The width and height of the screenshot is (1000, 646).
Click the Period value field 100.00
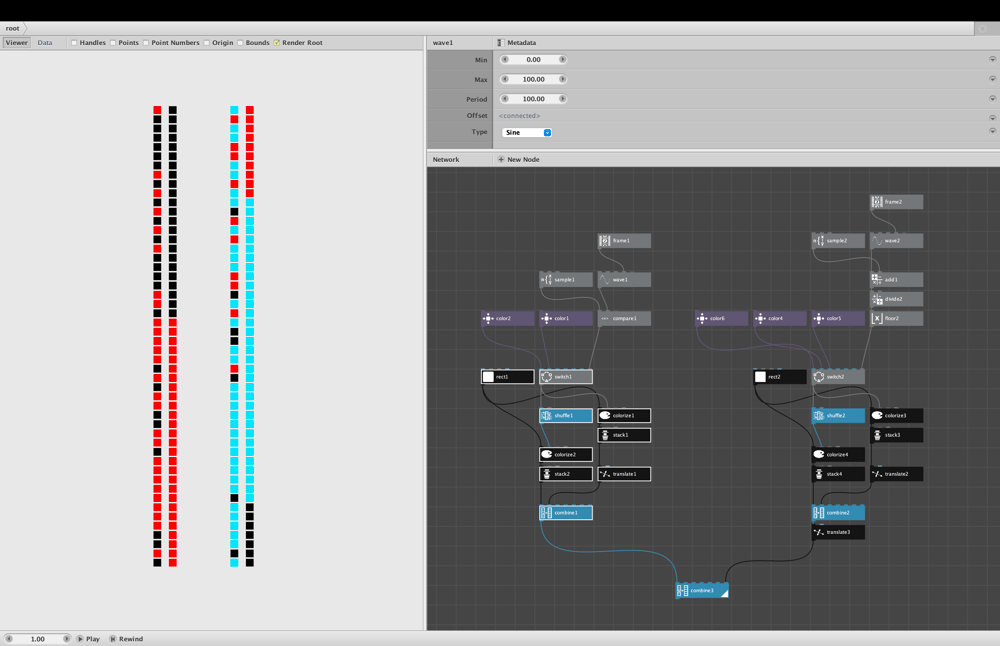[x=534, y=99]
